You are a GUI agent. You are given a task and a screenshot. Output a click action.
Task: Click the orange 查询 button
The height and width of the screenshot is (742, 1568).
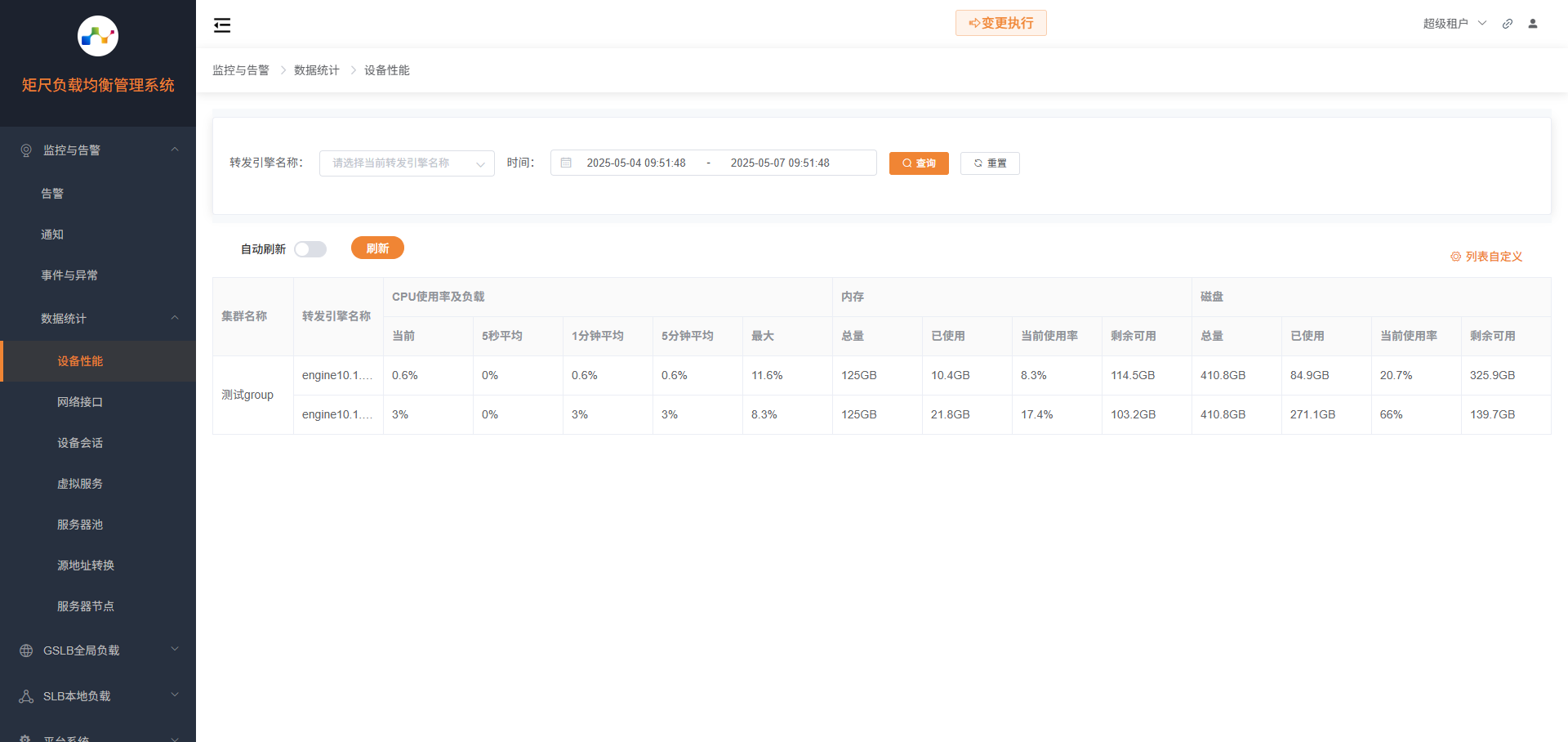(919, 163)
